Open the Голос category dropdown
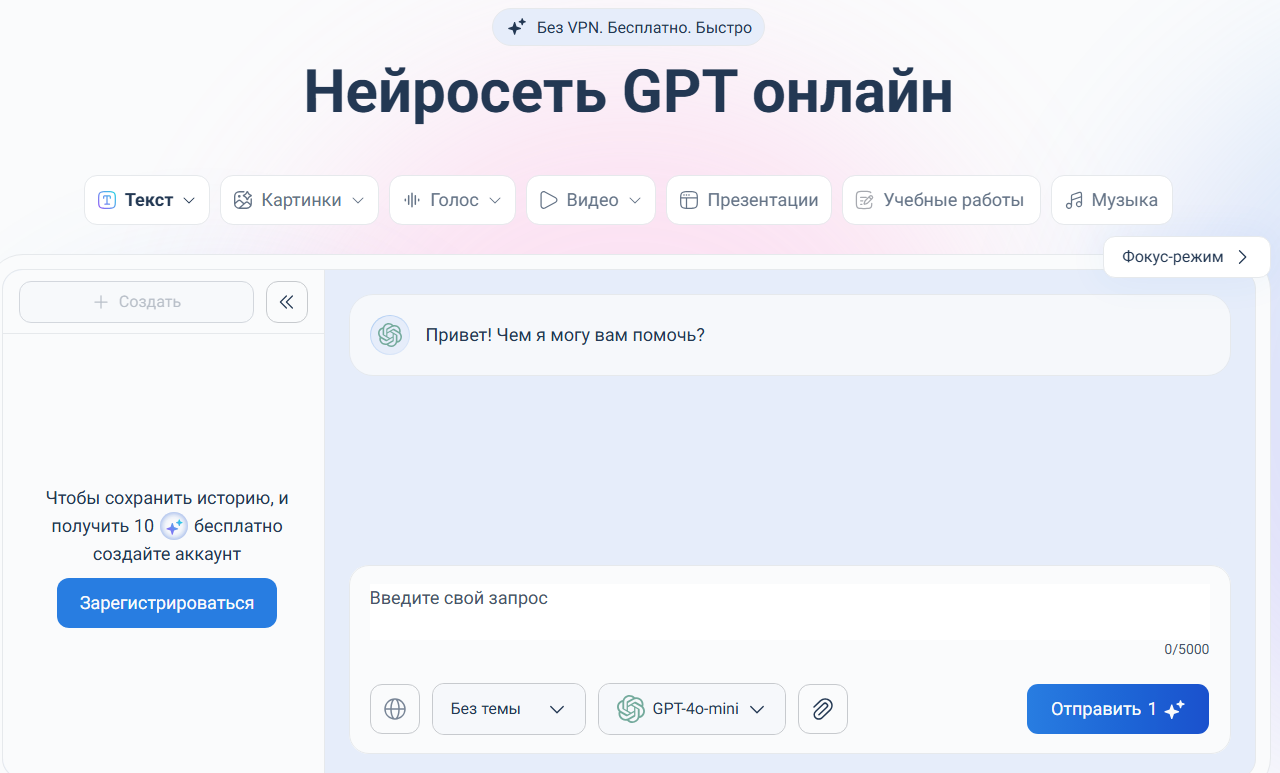 (452, 200)
